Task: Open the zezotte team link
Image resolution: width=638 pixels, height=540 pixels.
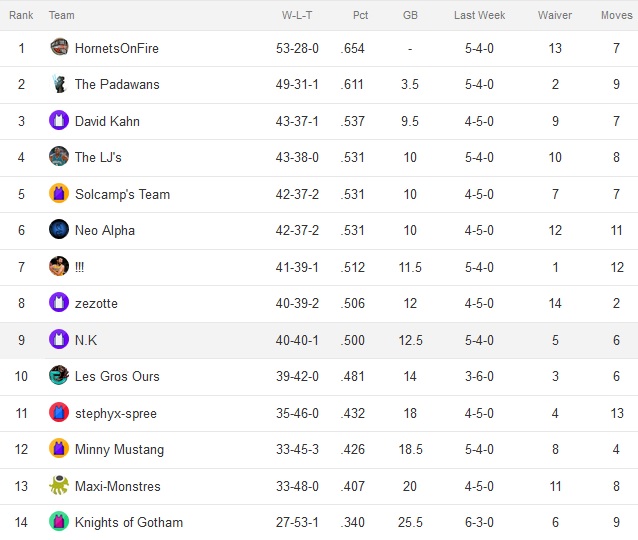Action: tap(96, 304)
